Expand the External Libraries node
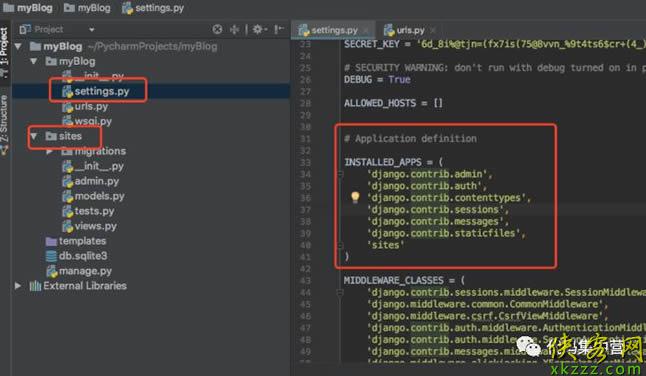The width and height of the screenshot is (646, 376). click(18, 285)
